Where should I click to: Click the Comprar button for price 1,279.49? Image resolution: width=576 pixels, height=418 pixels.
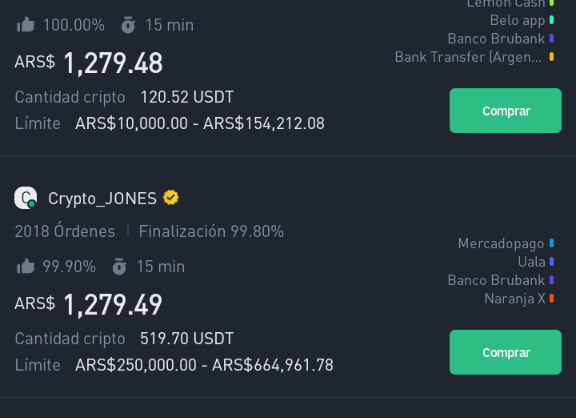(x=505, y=352)
